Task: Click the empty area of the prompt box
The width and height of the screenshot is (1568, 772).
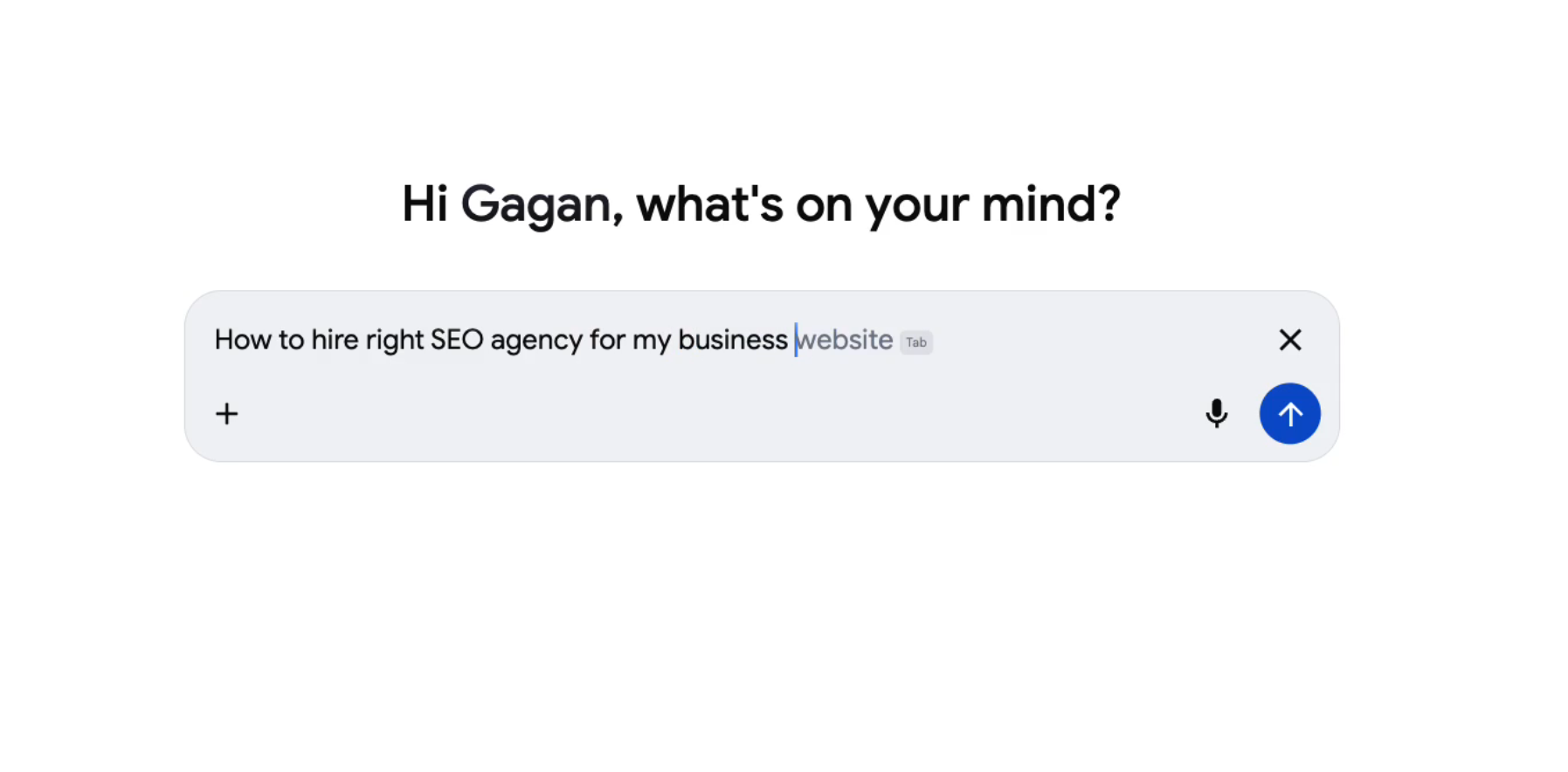Action: coord(699,414)
